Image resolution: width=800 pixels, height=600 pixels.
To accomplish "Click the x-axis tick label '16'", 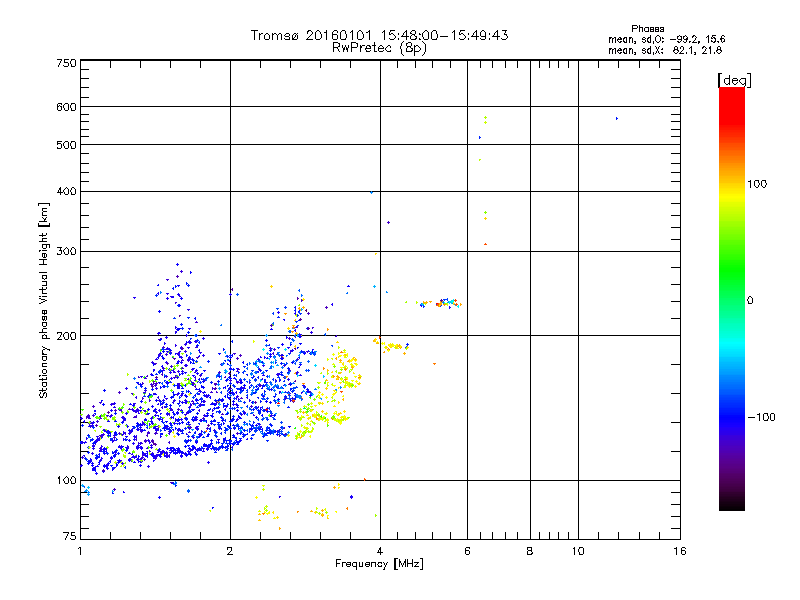I will pyautogui.click(x=680, y=551).
